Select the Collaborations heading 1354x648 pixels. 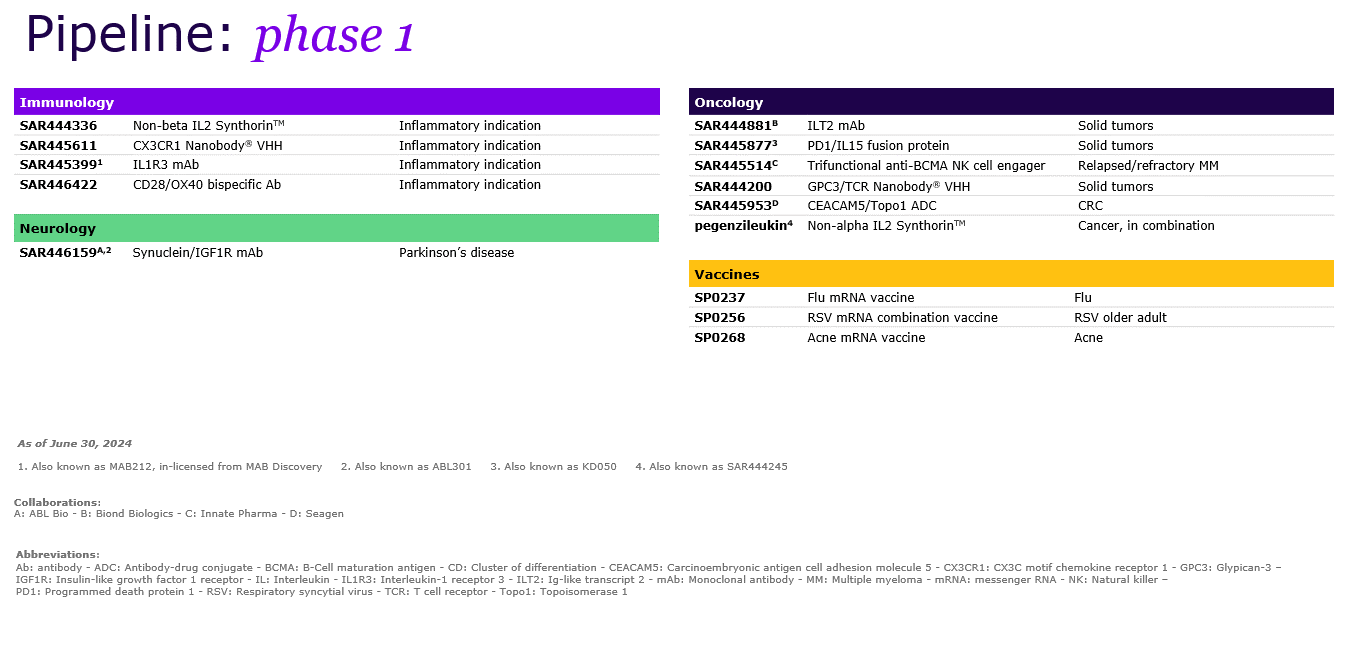(49, 502)
